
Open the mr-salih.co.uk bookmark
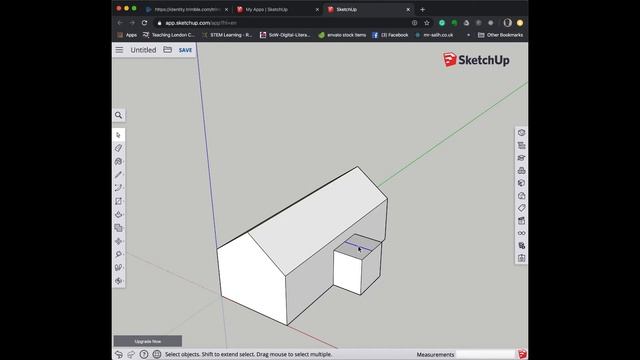coord(434,35)
